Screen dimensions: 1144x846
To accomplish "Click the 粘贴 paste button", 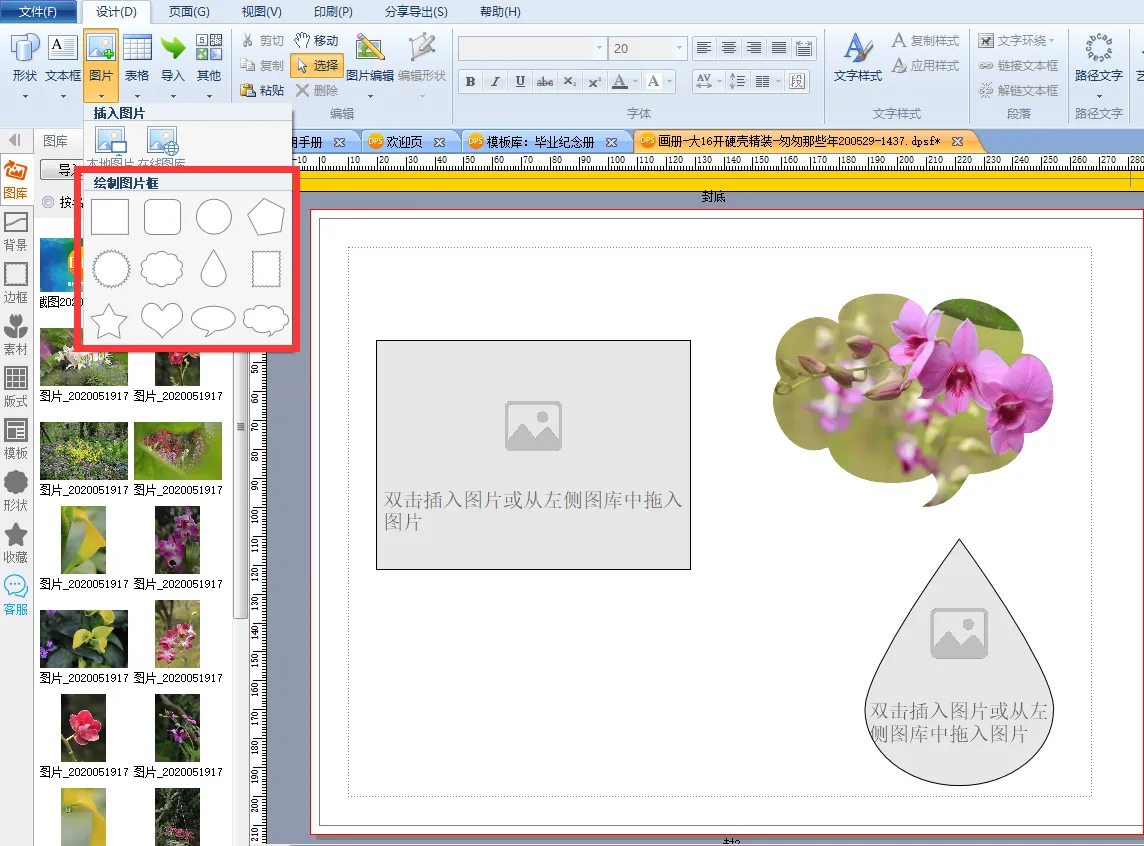I will (263, 90).
